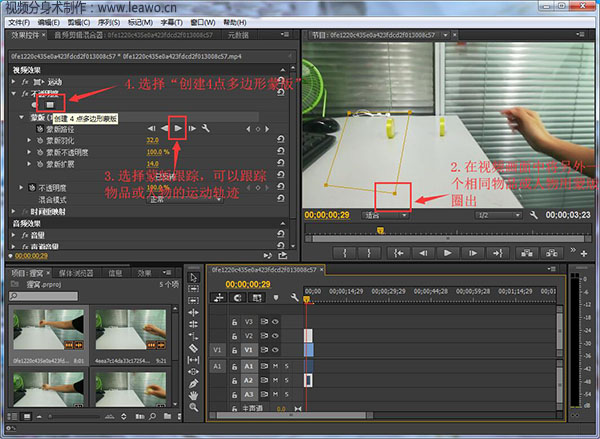Open the 正常 blend mode dropdown
Screen dimensions: 600x439
point(184,199)
